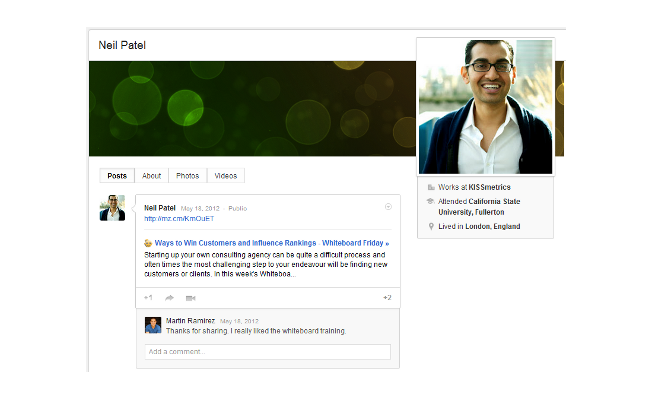Click the Moz icon beside the article title

(148, 243)
